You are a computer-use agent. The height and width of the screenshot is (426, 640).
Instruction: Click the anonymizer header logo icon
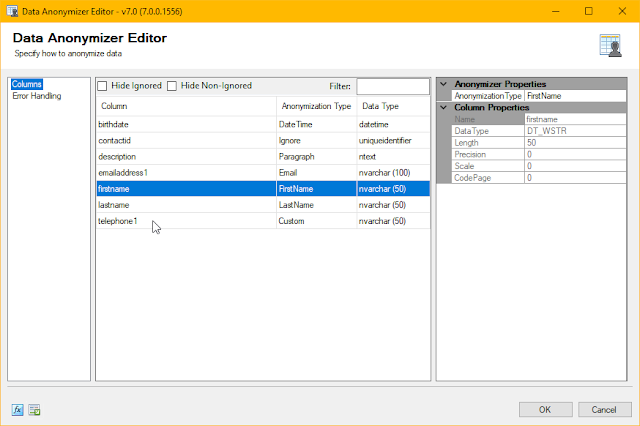tap(611, 45)
